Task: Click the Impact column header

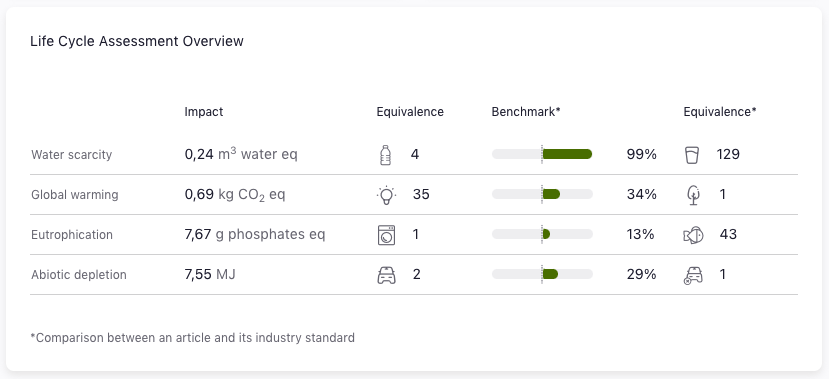Action: (x=204, y=112)
